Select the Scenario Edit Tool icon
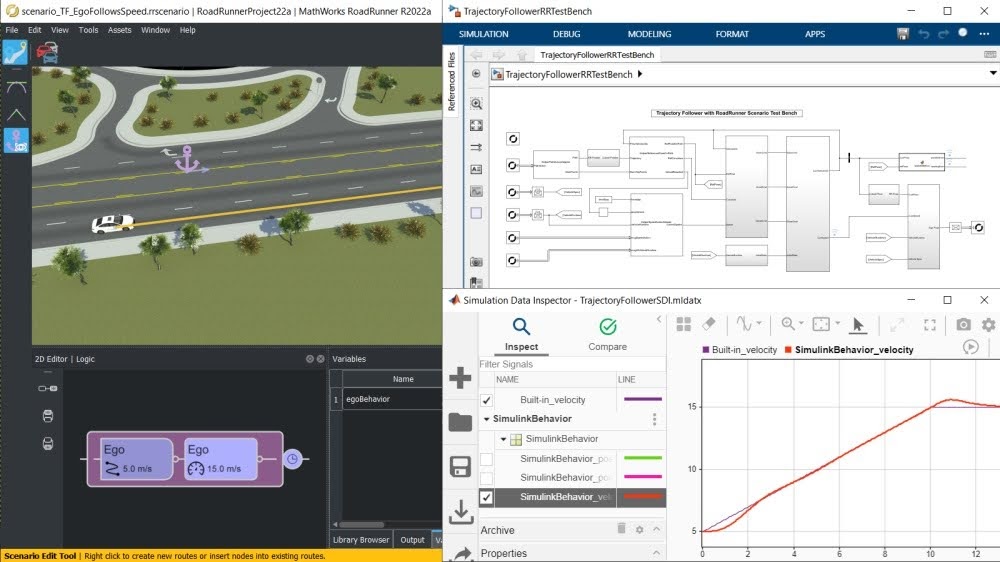The image size is (1000, 562). (15, 53)
